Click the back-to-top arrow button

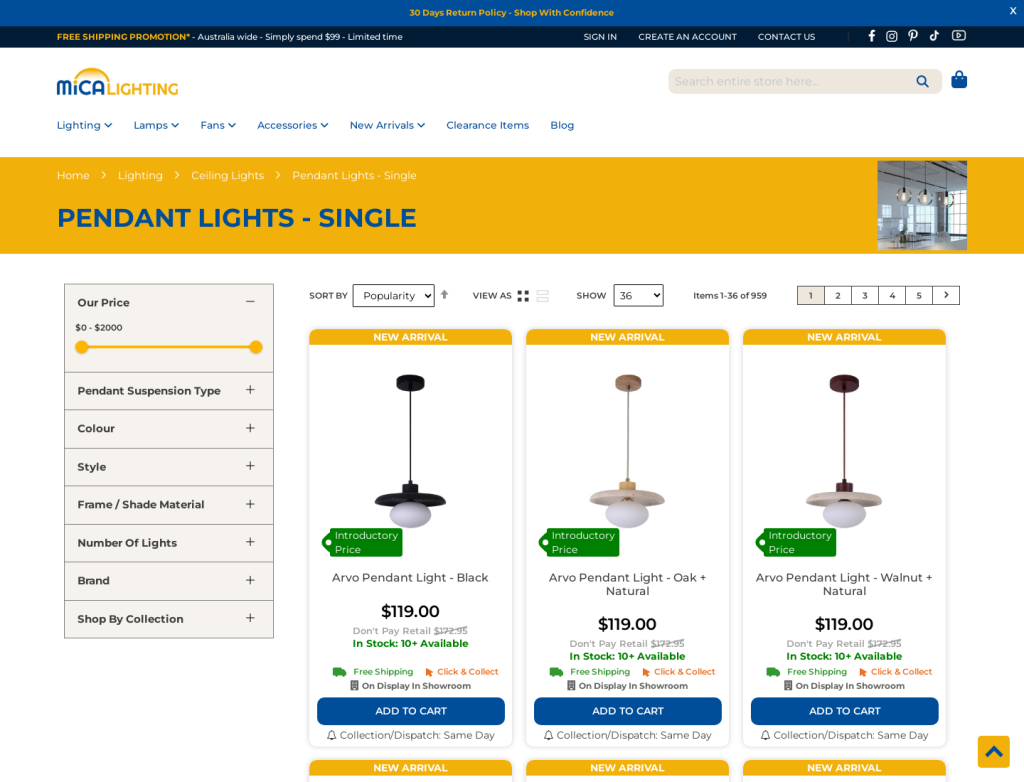[x=993, y=752]
